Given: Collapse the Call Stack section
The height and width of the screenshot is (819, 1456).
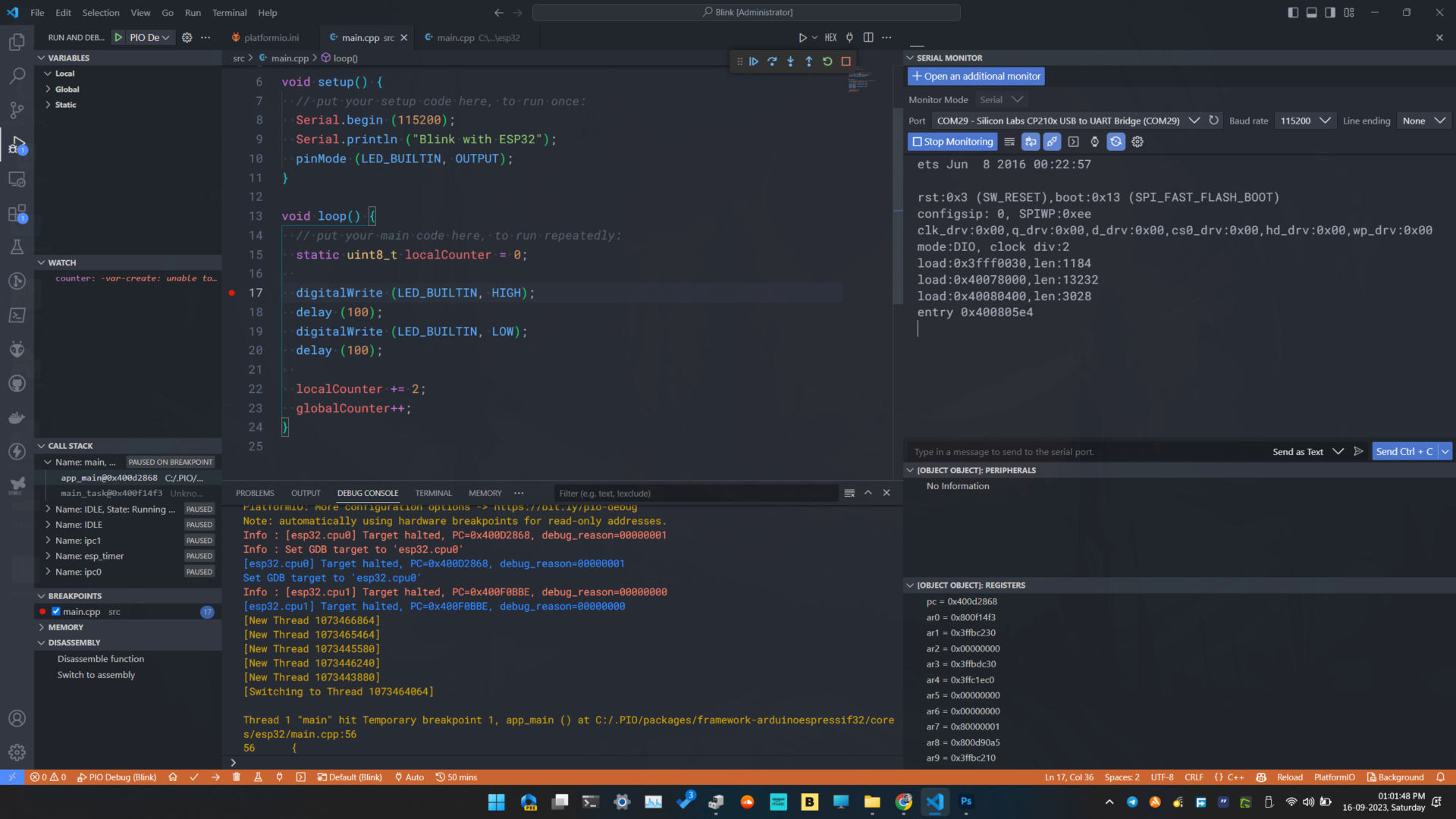Looking at the screenshot, I should pos(42,446).
